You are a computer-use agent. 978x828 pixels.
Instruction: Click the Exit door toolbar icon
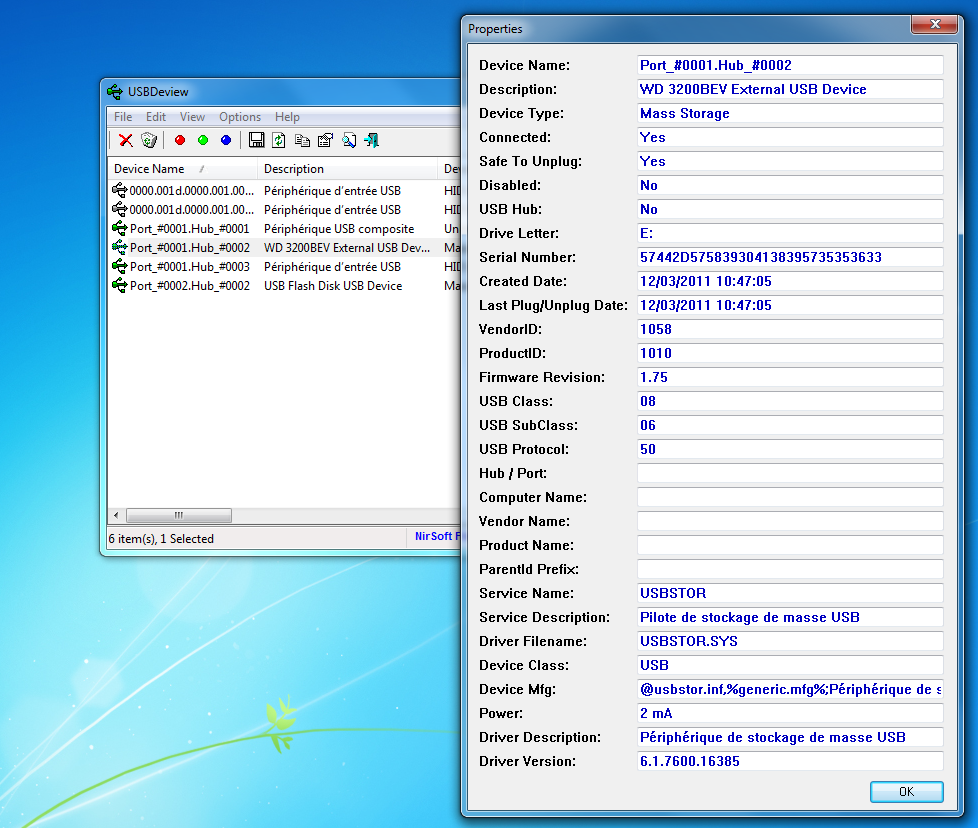371,141
